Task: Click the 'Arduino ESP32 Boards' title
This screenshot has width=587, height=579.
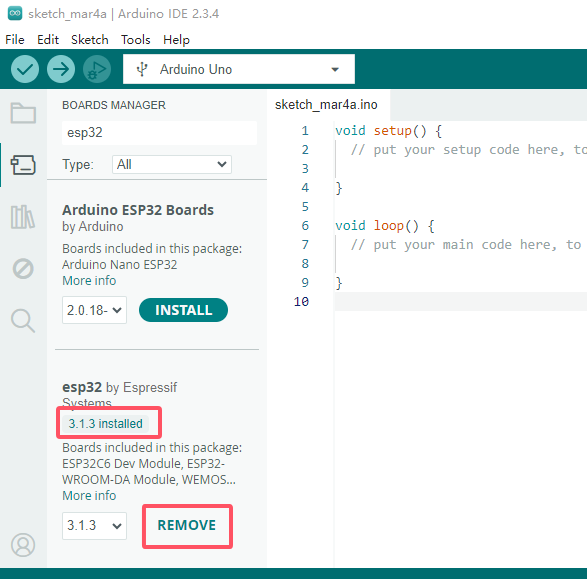Action: point(138,210)
